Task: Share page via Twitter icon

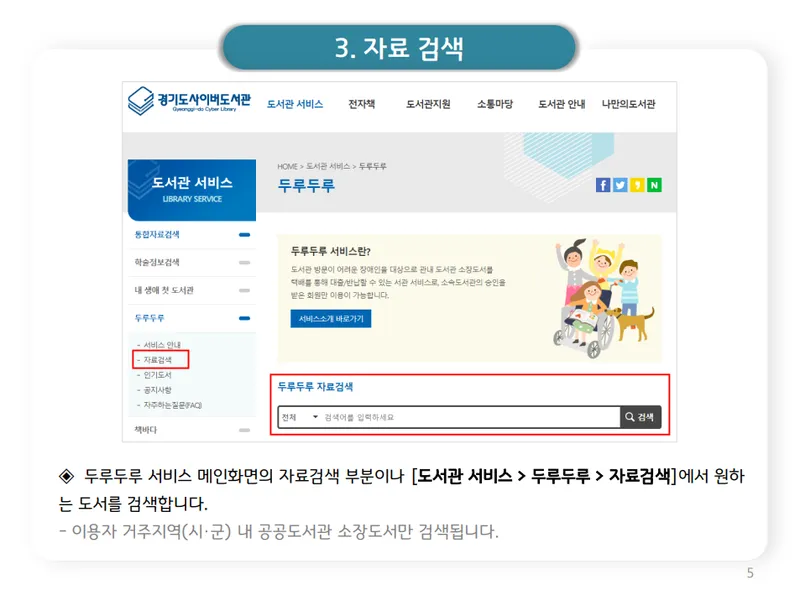Action: tap(620, 185)
